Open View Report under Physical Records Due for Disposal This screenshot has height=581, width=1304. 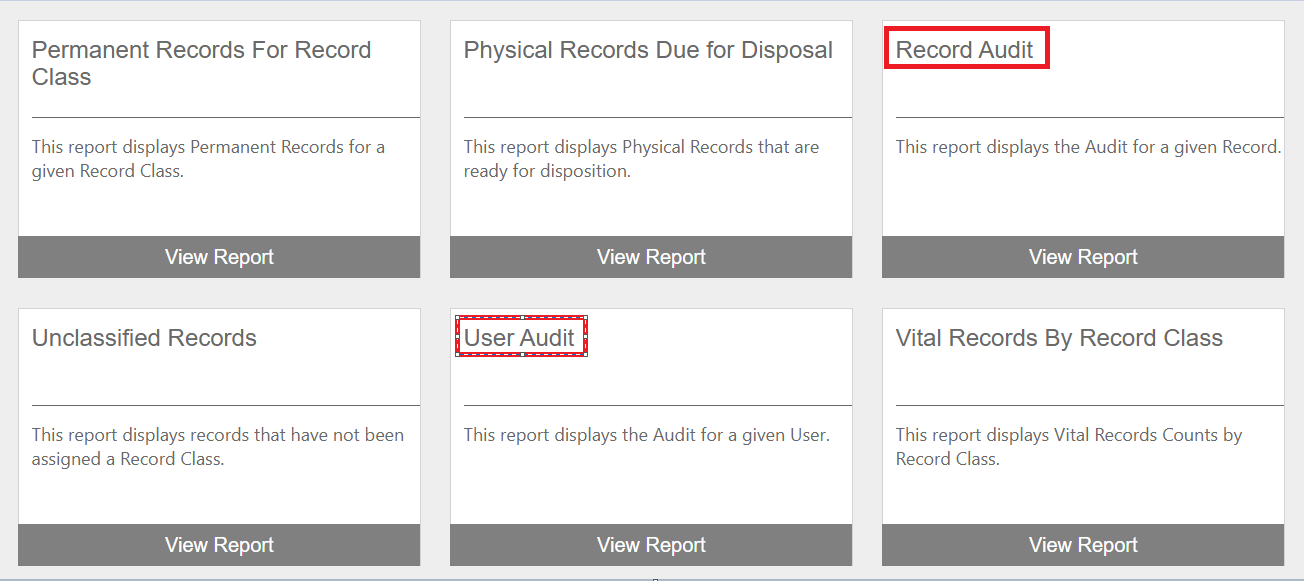tap(651, 257)
